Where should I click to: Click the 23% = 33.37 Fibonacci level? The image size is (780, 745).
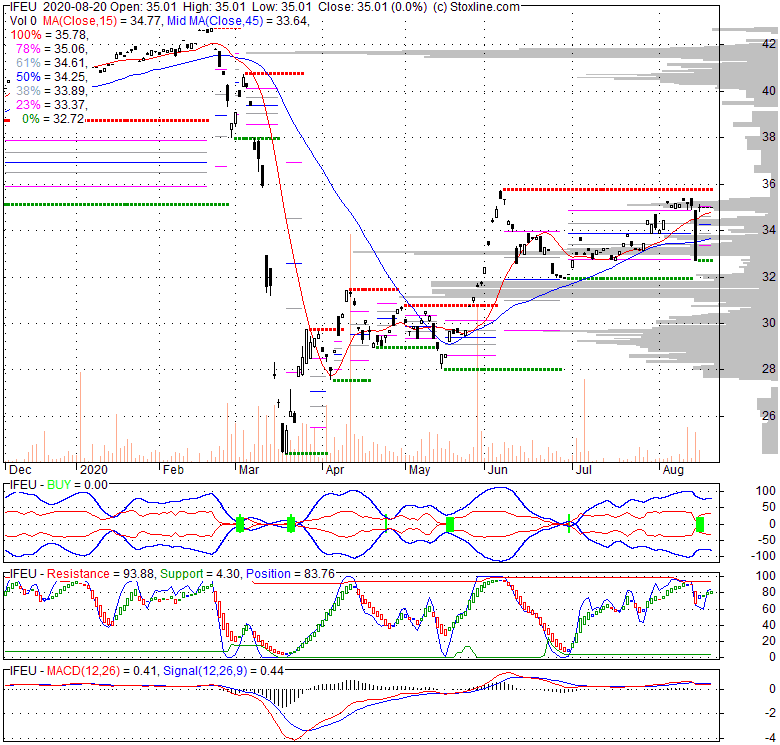(52, 104)
